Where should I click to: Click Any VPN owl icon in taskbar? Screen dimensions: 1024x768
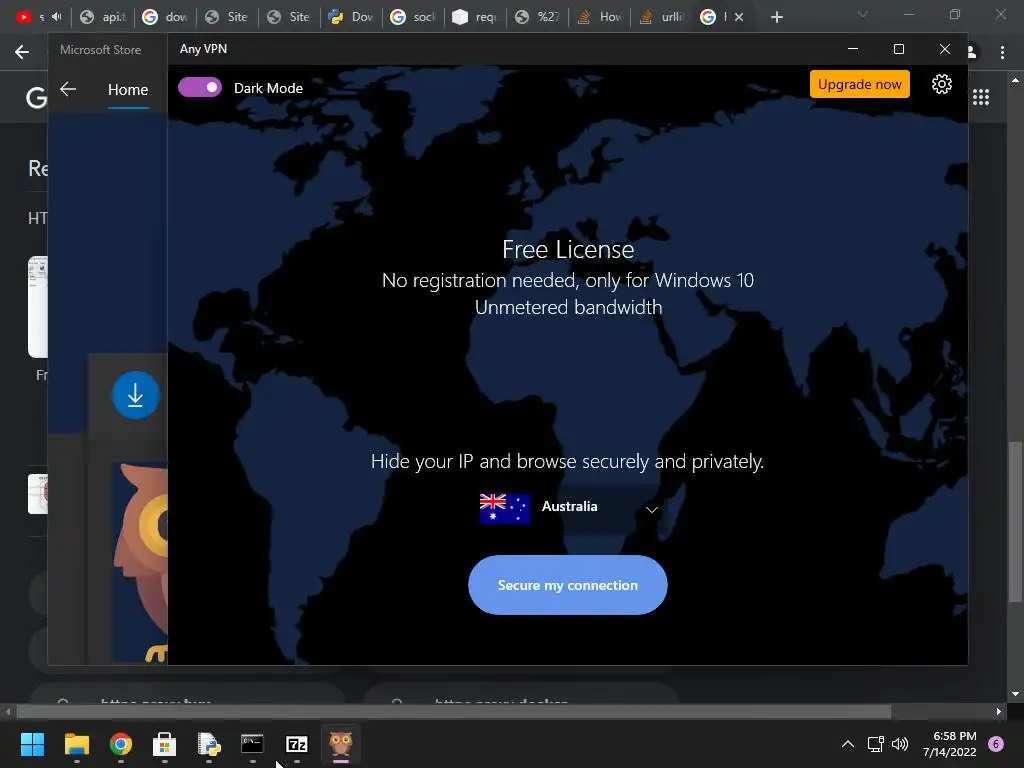point(341,744)
